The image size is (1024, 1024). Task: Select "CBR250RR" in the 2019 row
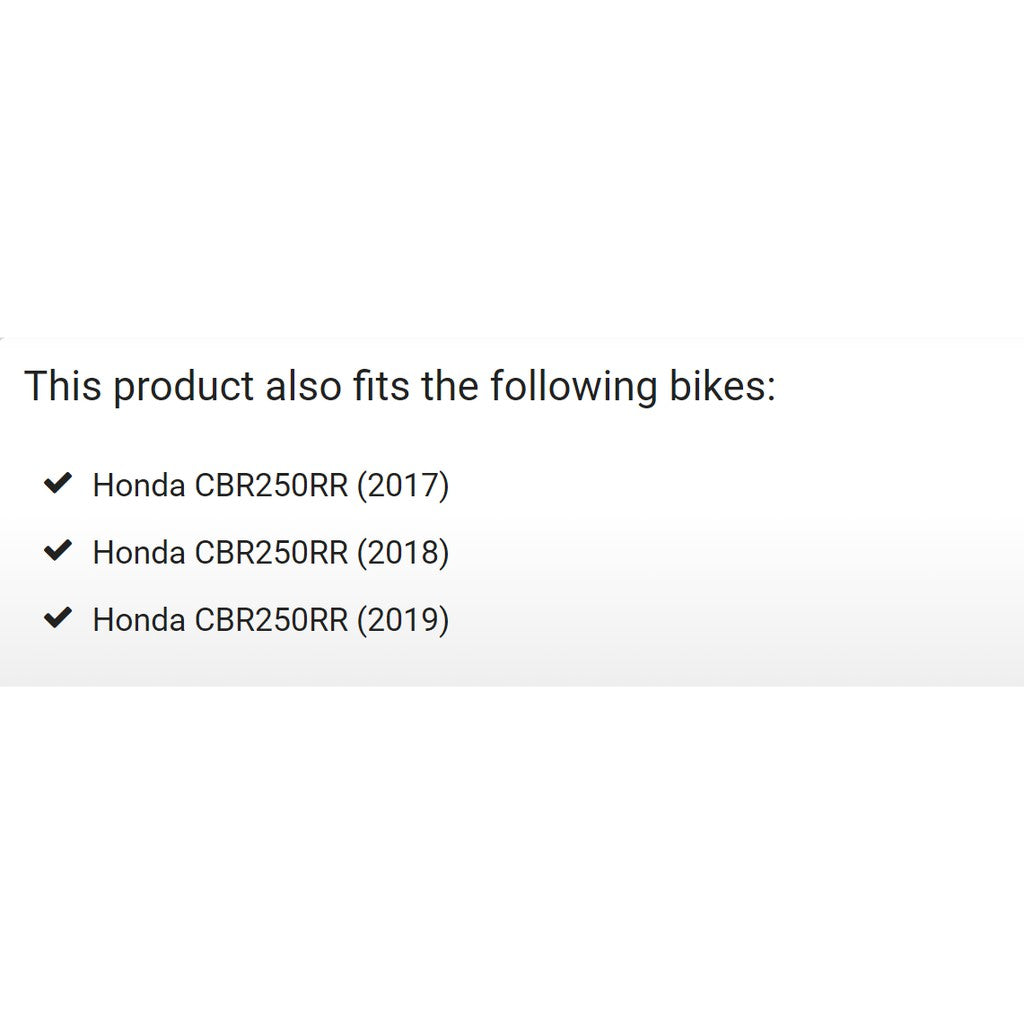pos(271,621)
